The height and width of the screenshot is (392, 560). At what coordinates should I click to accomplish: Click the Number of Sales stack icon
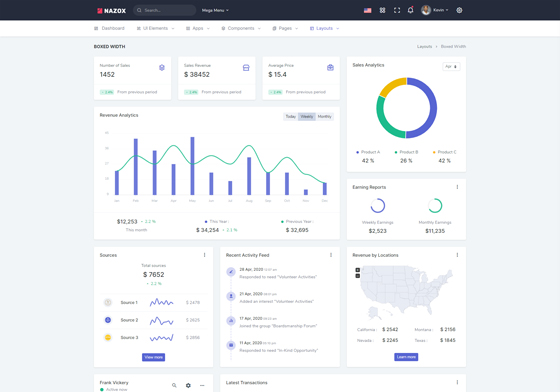pyautogui.click(x=162, y=67)
